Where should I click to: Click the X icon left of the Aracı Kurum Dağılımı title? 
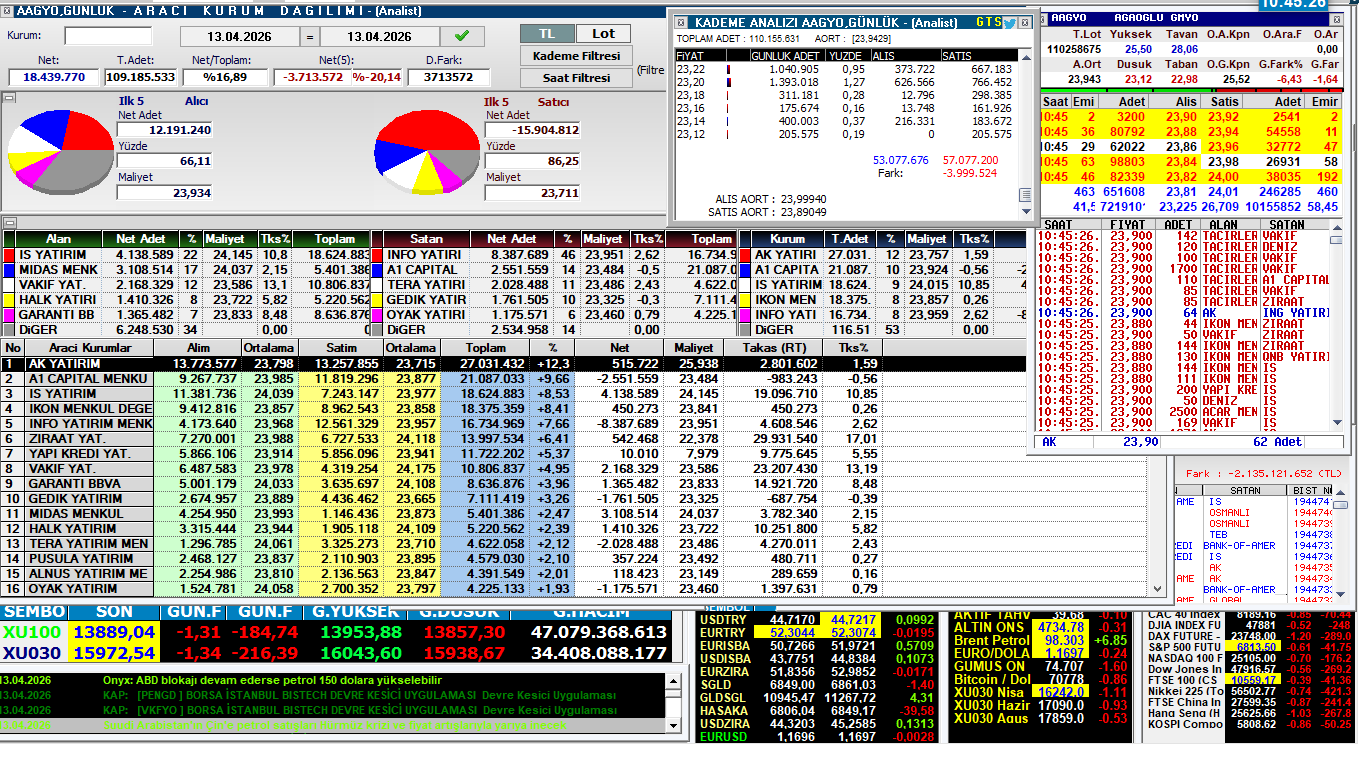8,11
